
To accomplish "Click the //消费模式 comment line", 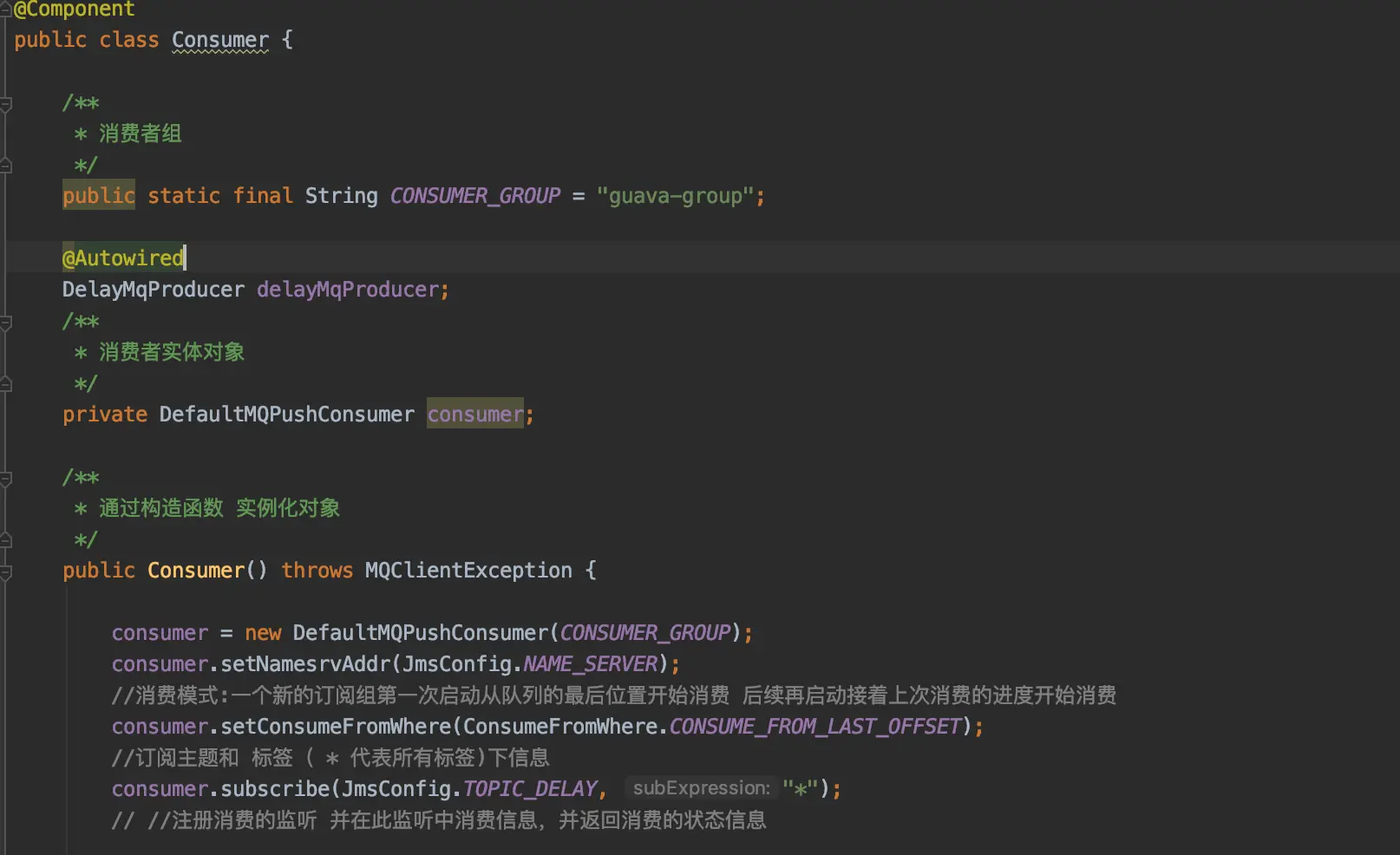I will pyautogui.click(x=613, y=695).
